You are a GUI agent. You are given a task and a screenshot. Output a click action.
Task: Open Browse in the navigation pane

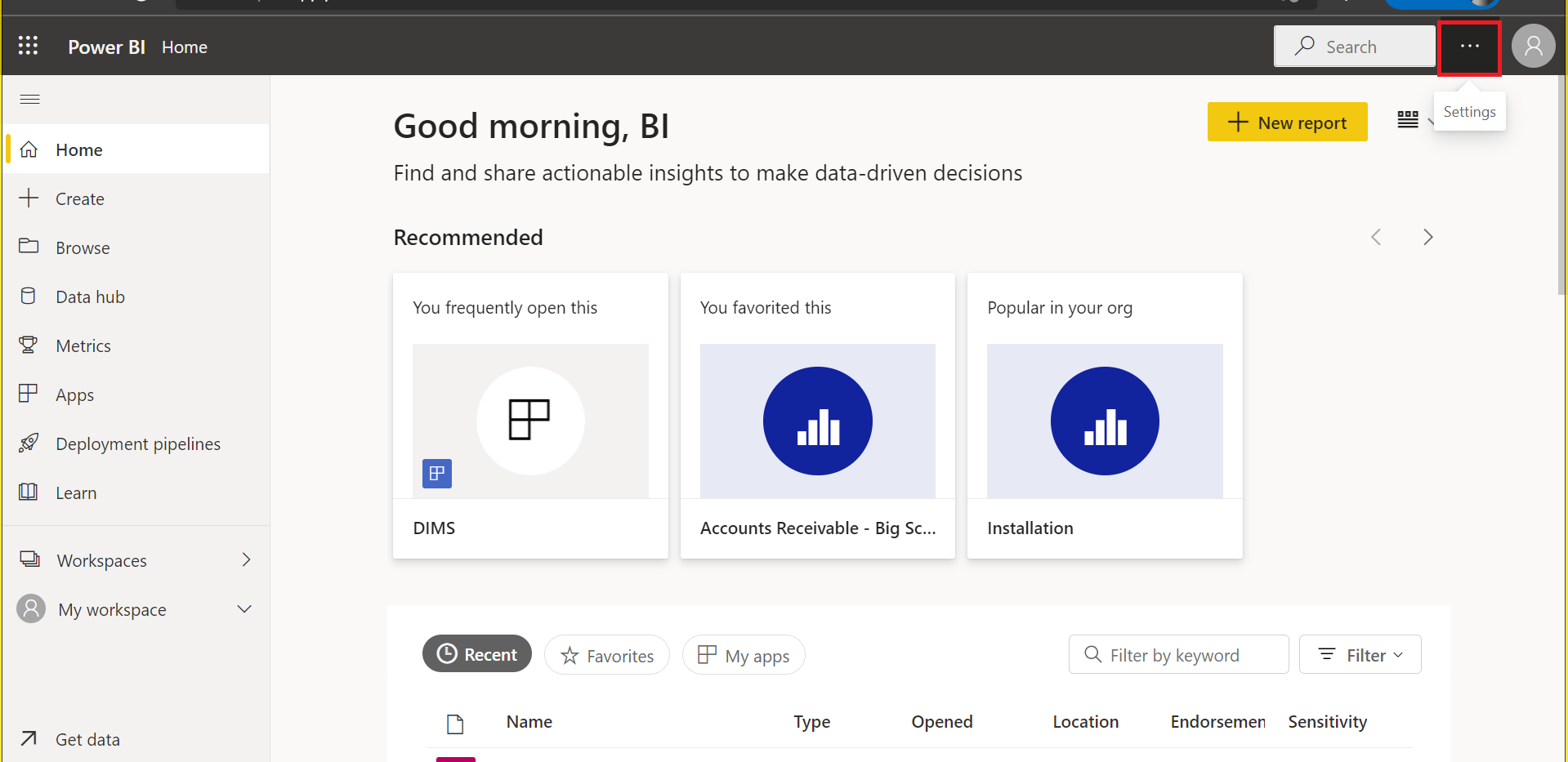[137, 247]
